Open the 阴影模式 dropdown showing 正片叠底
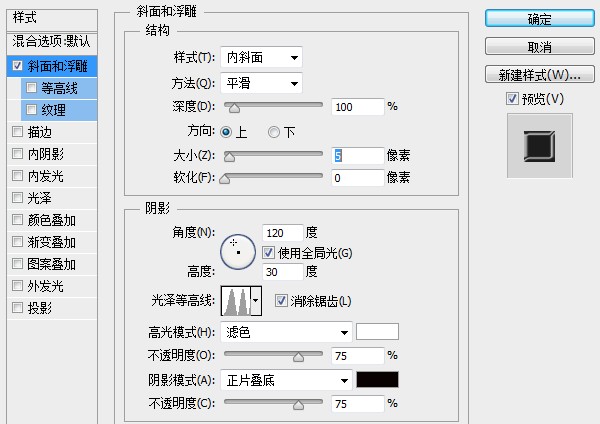This screenshot has height=424, width=600. (x=286, y=380)
